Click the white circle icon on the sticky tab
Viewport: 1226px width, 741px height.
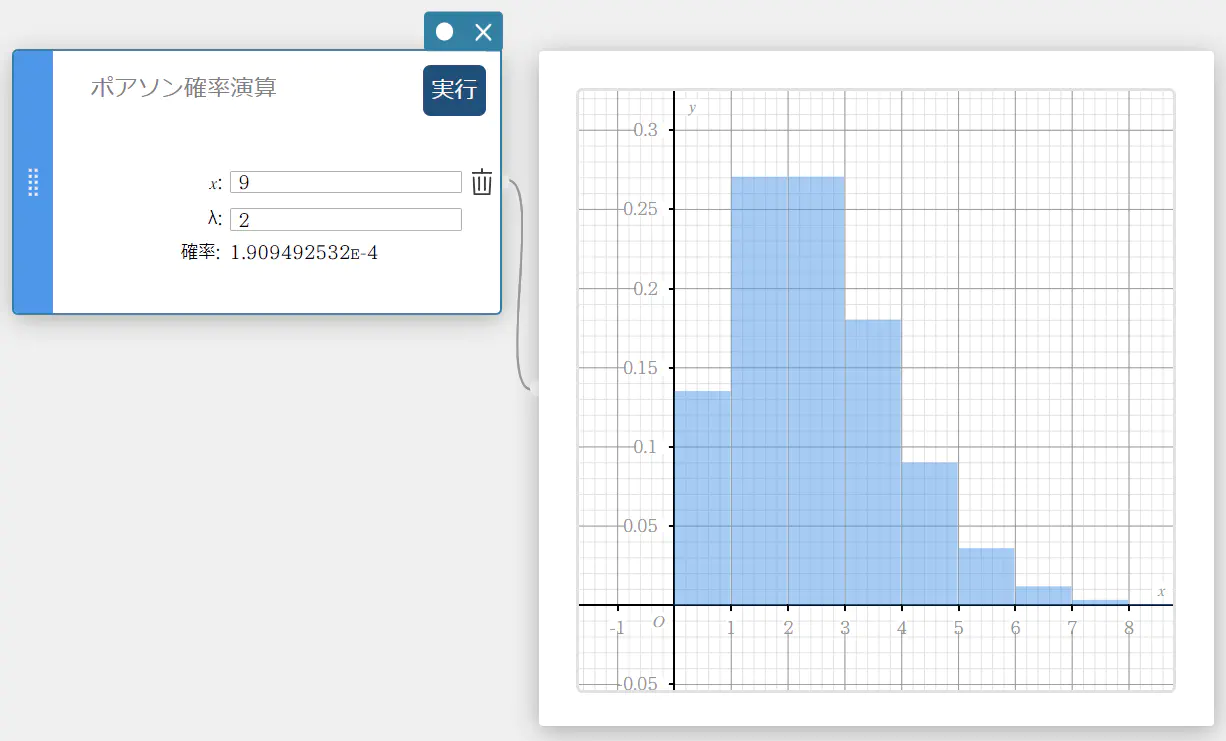point(444,32)
